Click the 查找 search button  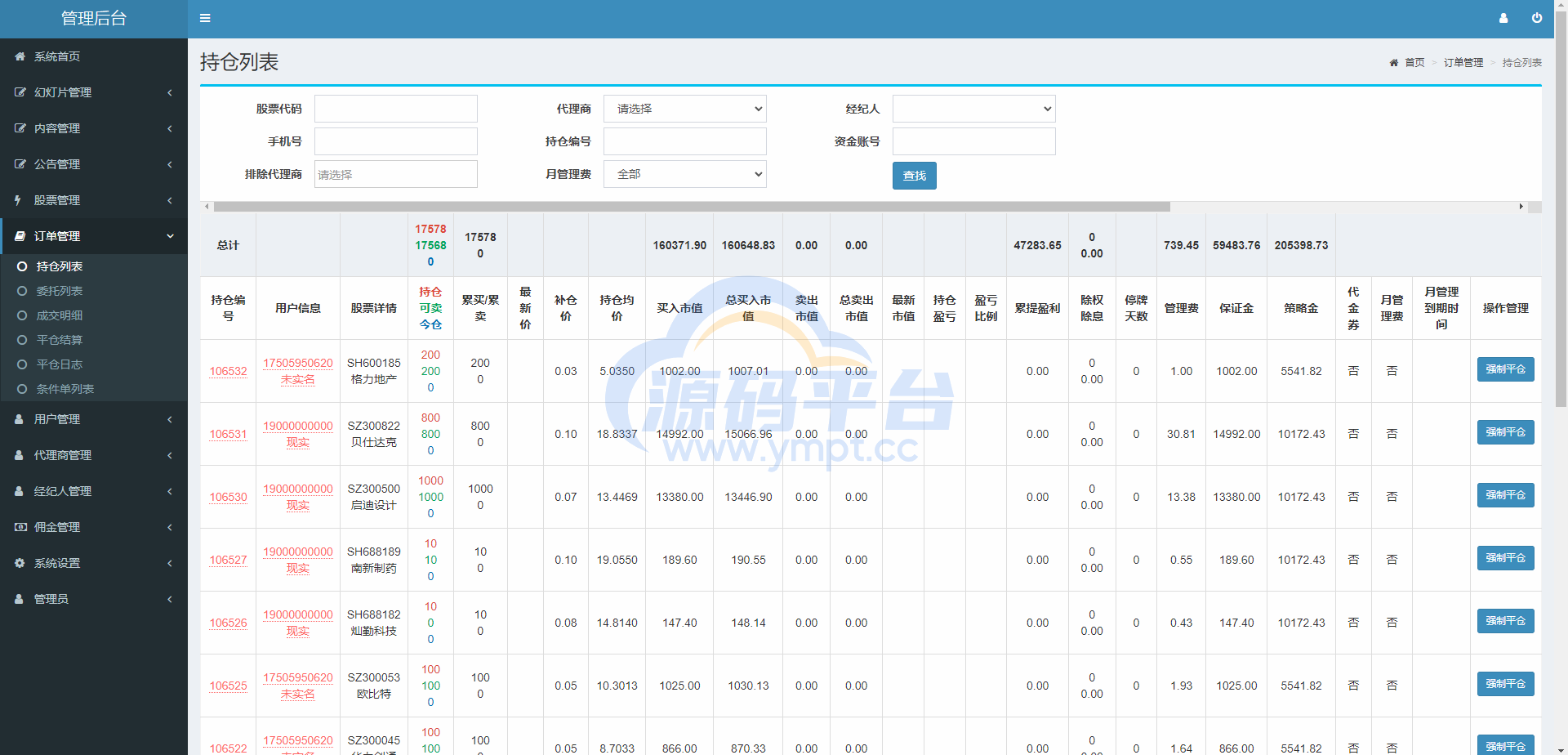[914, 176]
